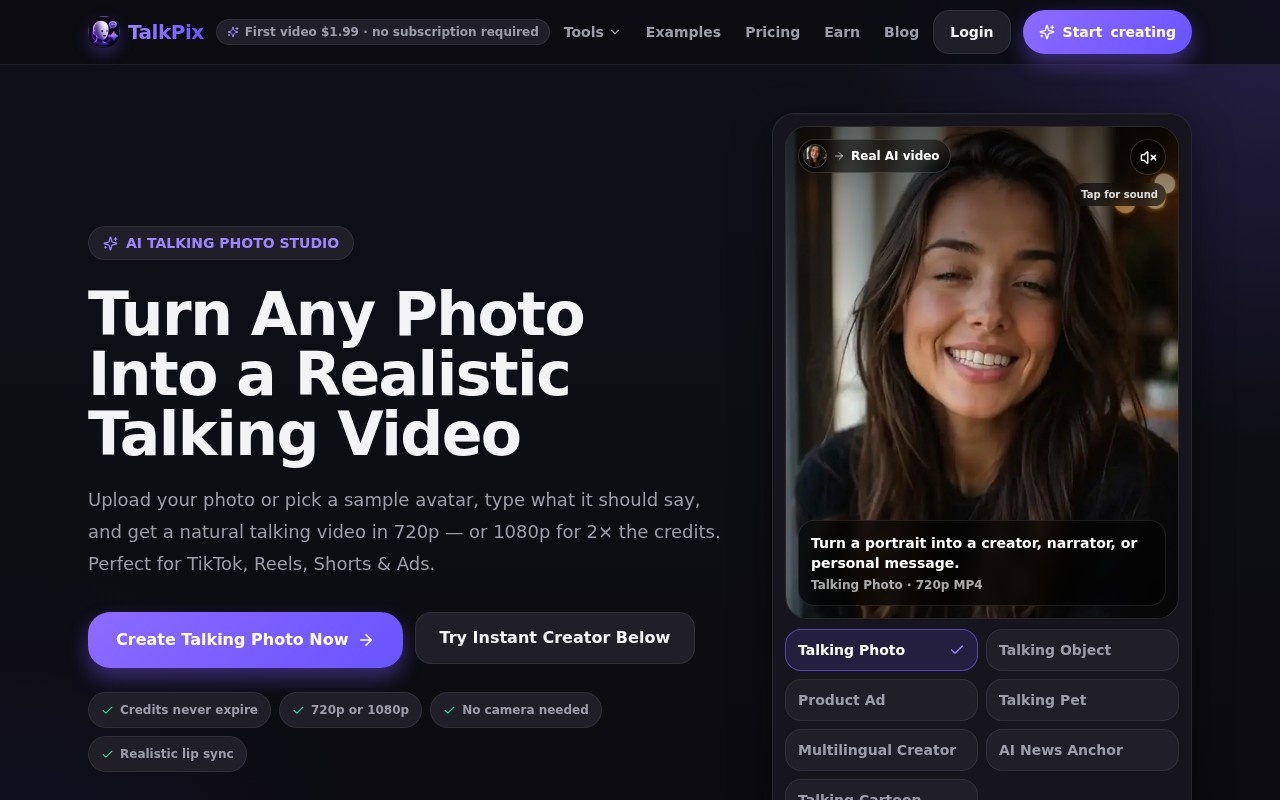Click the smiling woman video preview

pyautogui.click(x=982, y=372)
